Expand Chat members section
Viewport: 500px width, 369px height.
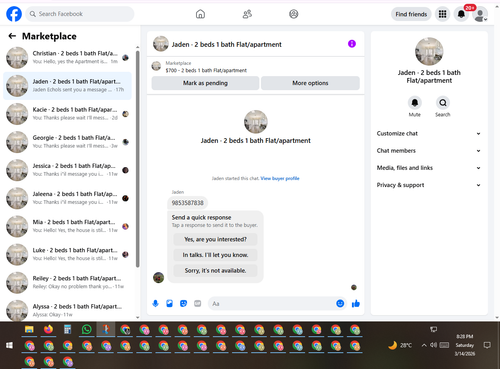click(x=429, y=151)
